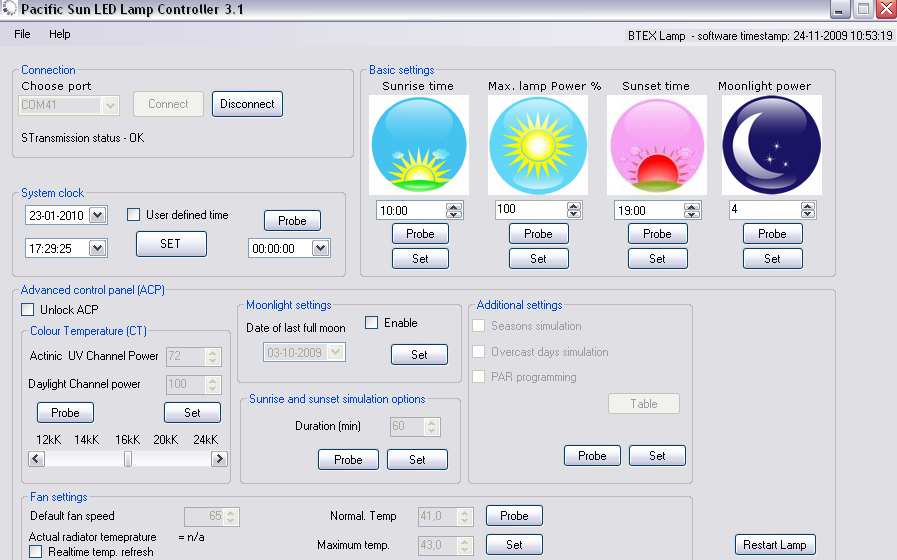Click the Moonlight power moon icon
Screen dimensions: 897x560
(771, 145)
